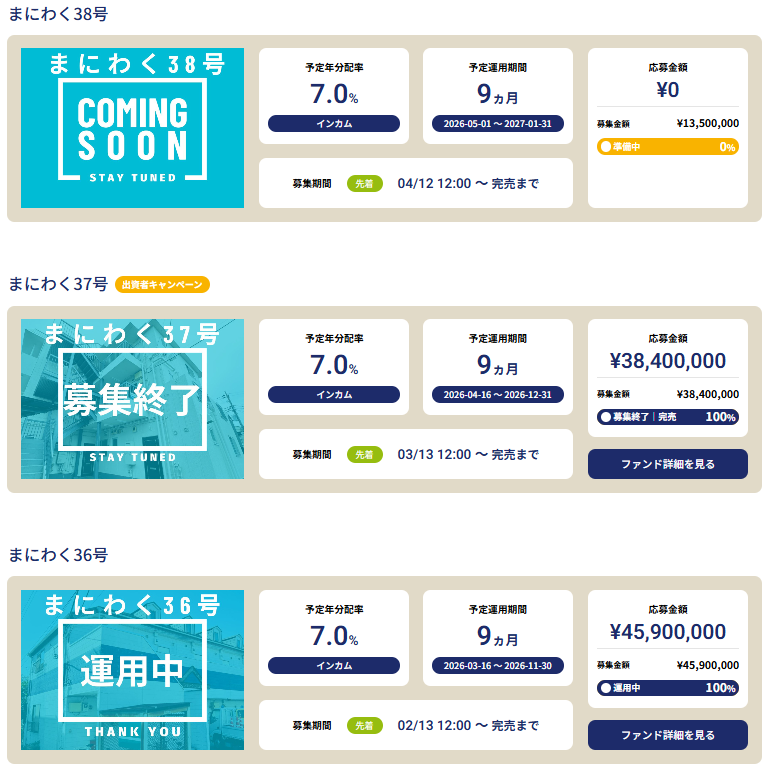Viewport: 769px width, 768px height.
Task: Click the まにわく38号 Coming Soon thumbnail
Action: point(132,128)
